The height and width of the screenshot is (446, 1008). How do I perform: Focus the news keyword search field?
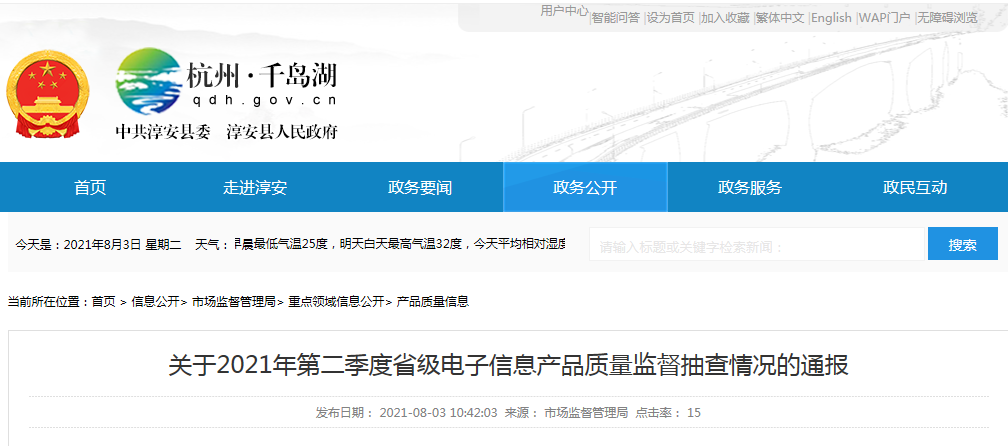(x=757, y=245)
